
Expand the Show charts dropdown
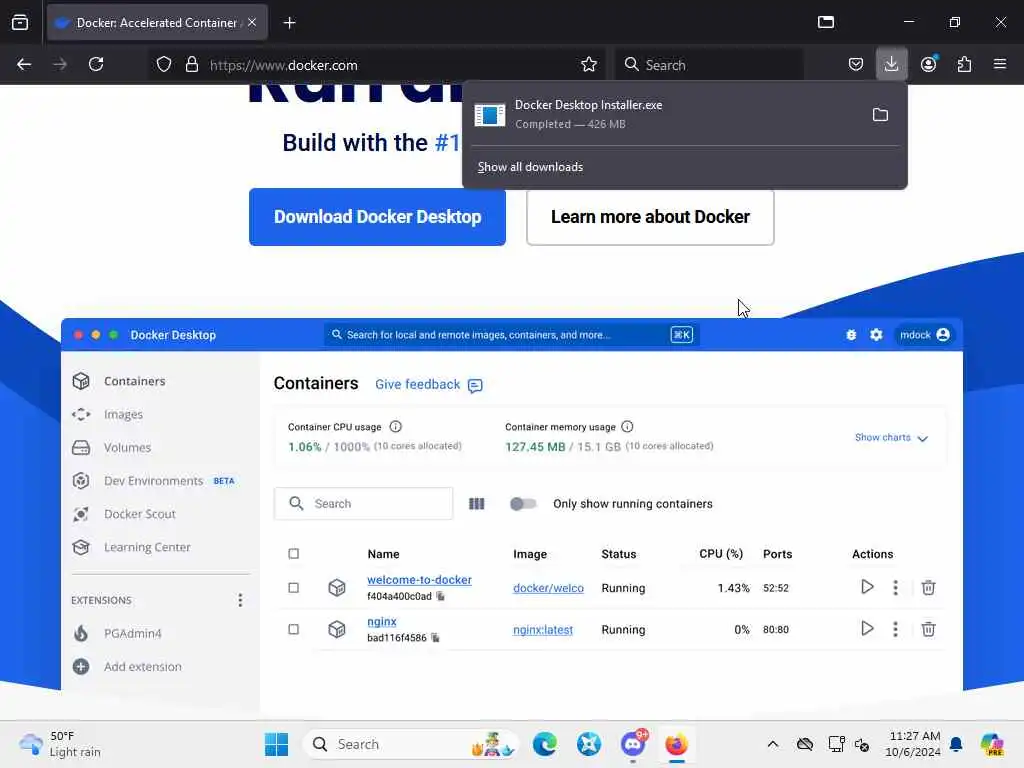point(891,438)
